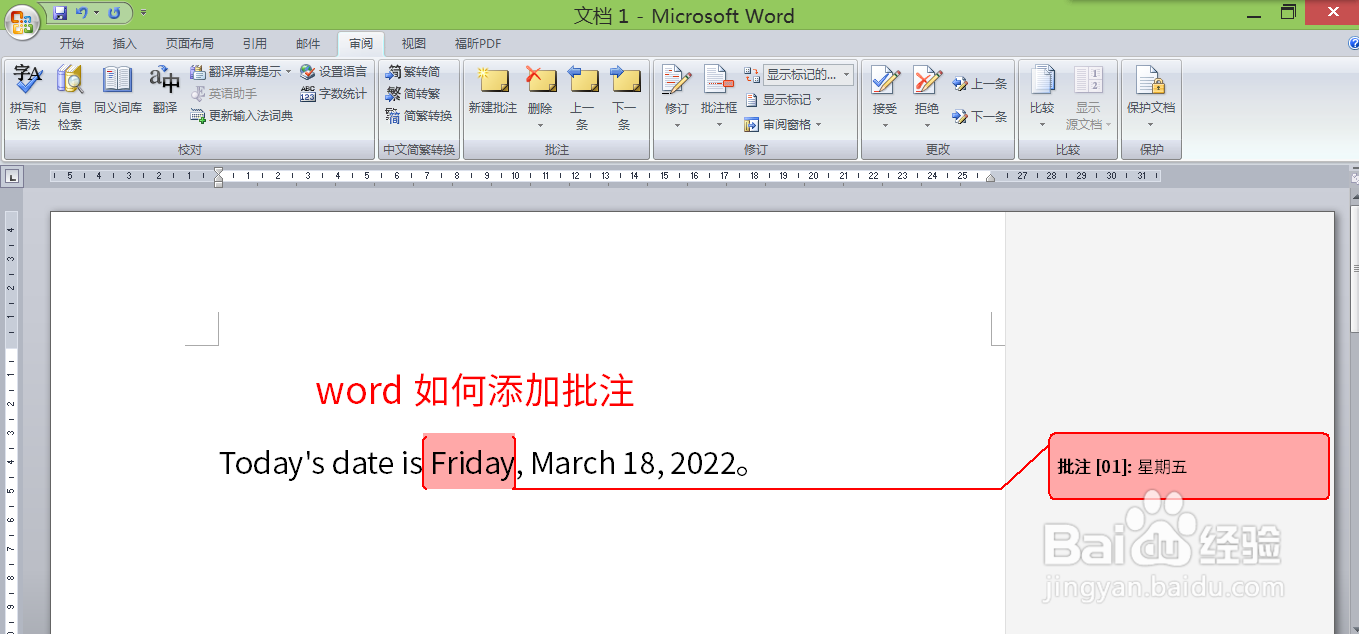Open the 页面布局 tab

(190, 44)
